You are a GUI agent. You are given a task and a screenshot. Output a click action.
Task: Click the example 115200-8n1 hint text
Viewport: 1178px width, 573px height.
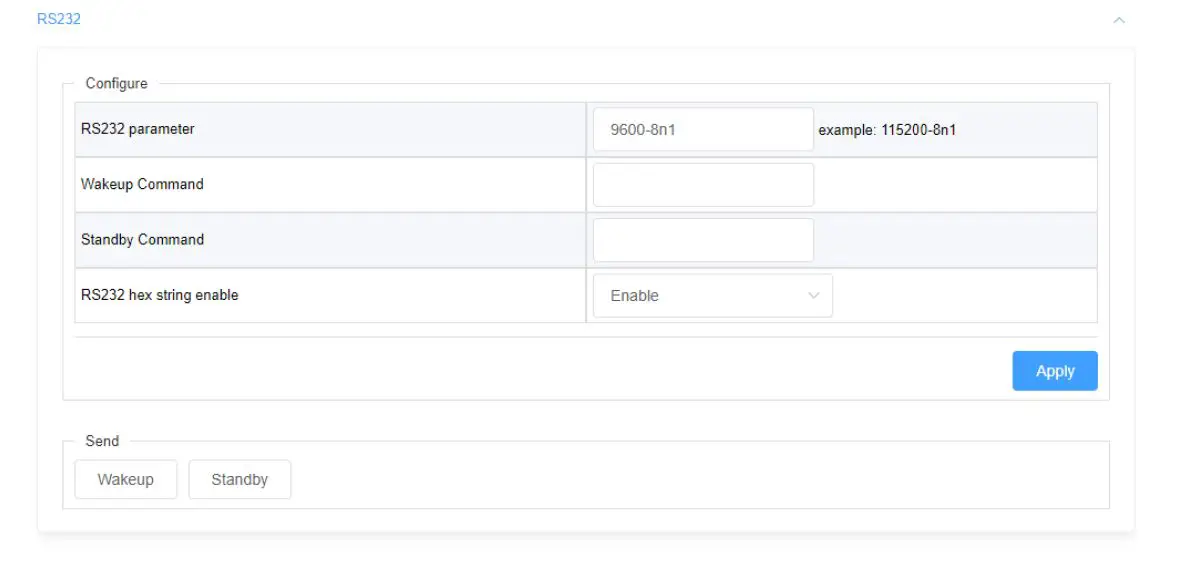click(x=887, y=130)
